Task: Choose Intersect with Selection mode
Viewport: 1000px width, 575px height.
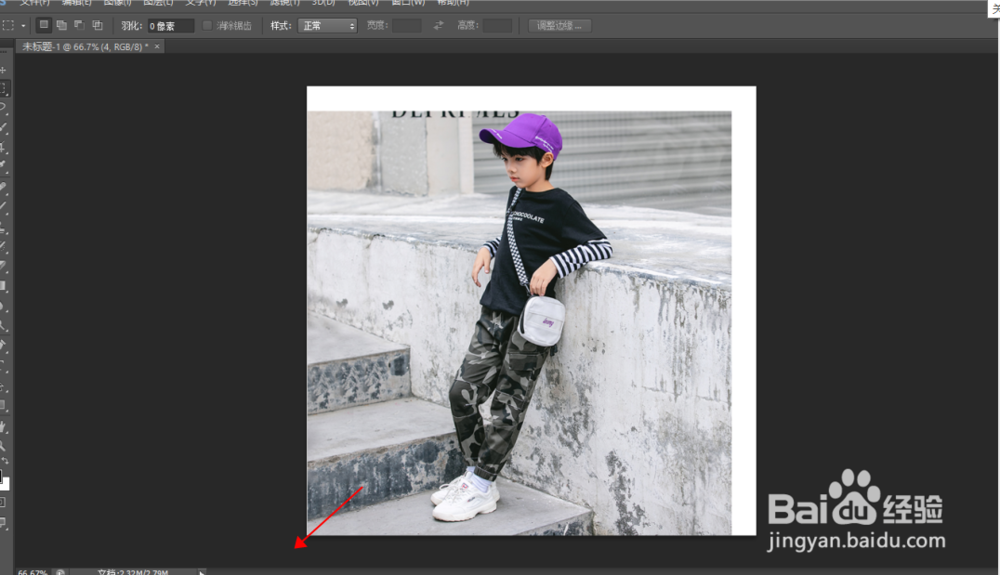Action: tap(98, 25)
